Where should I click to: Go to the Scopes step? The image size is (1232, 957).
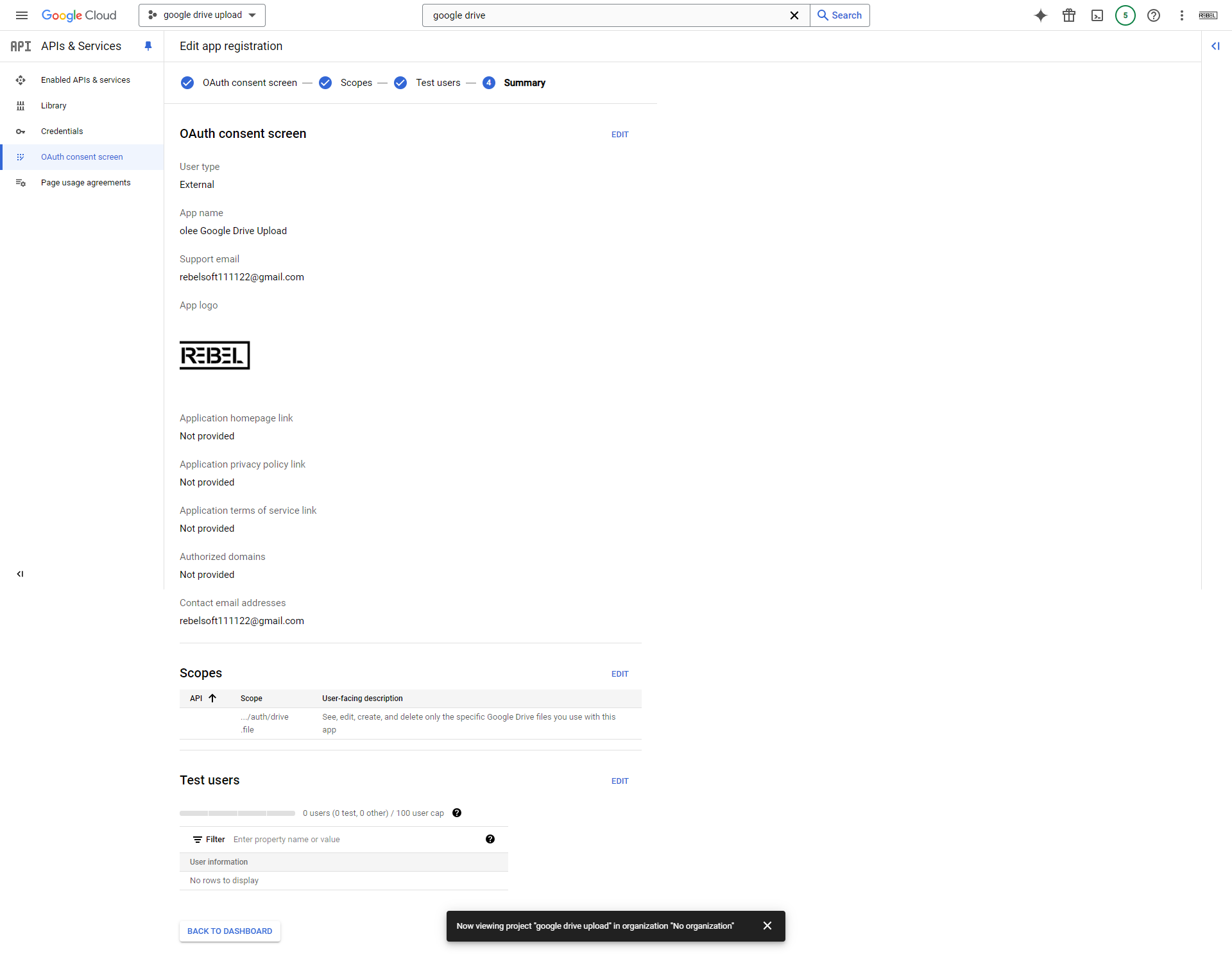(x=345, y=83)
